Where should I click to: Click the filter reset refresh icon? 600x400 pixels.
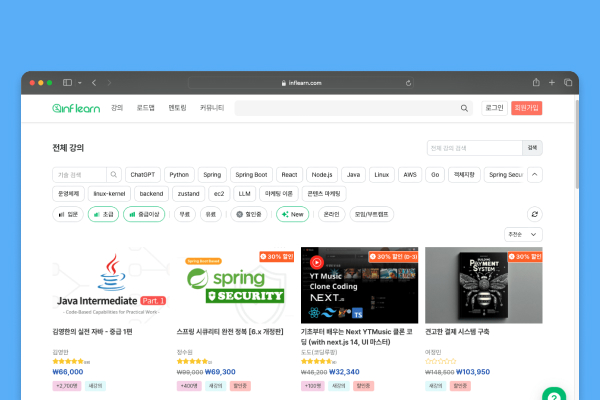coord(534,214)
